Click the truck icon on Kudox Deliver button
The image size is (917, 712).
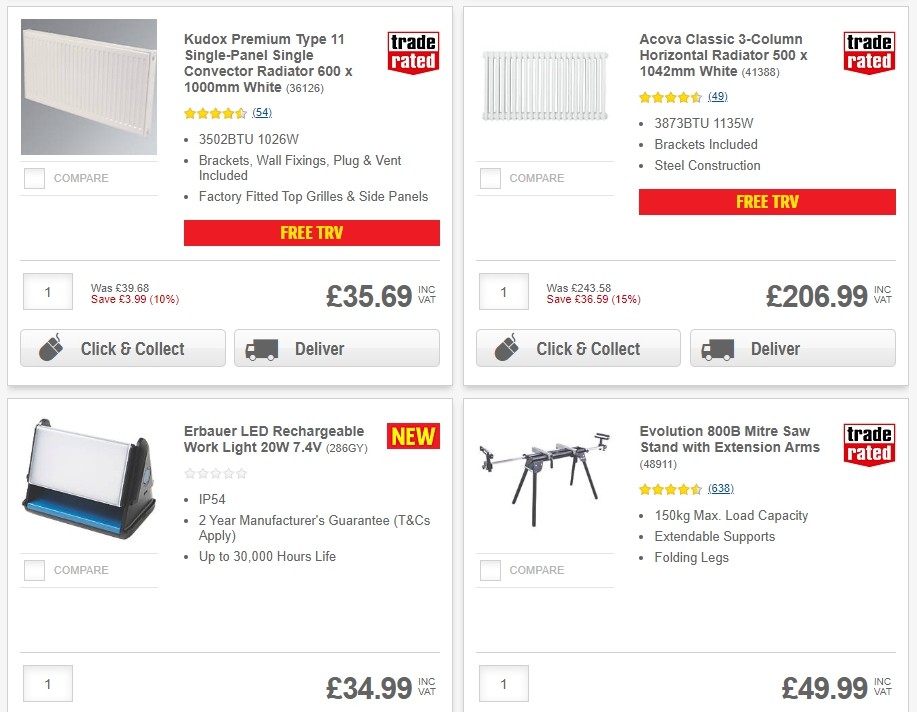pos(261,349)
